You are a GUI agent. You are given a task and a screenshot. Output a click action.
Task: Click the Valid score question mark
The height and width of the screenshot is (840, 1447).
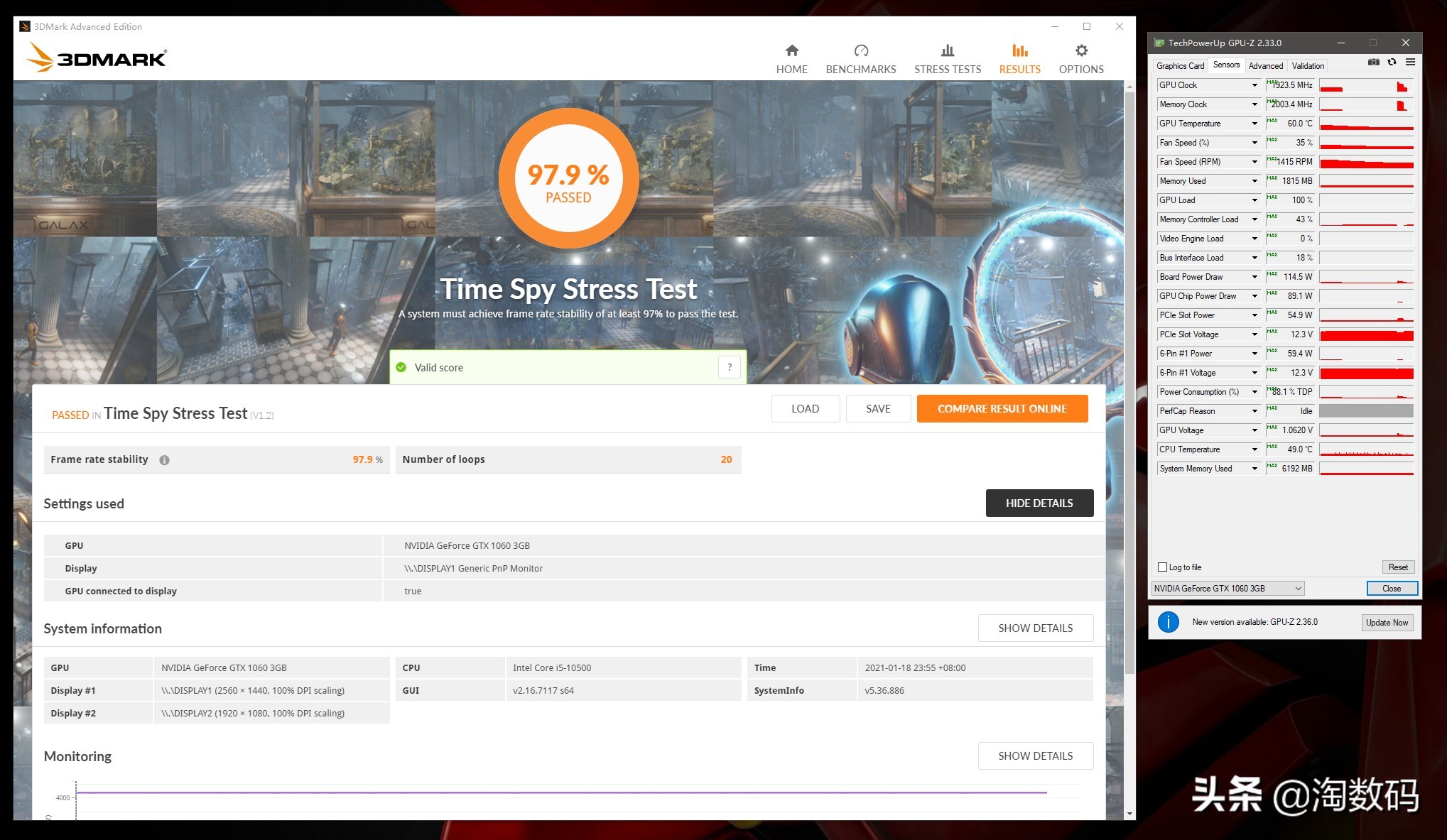730,367
